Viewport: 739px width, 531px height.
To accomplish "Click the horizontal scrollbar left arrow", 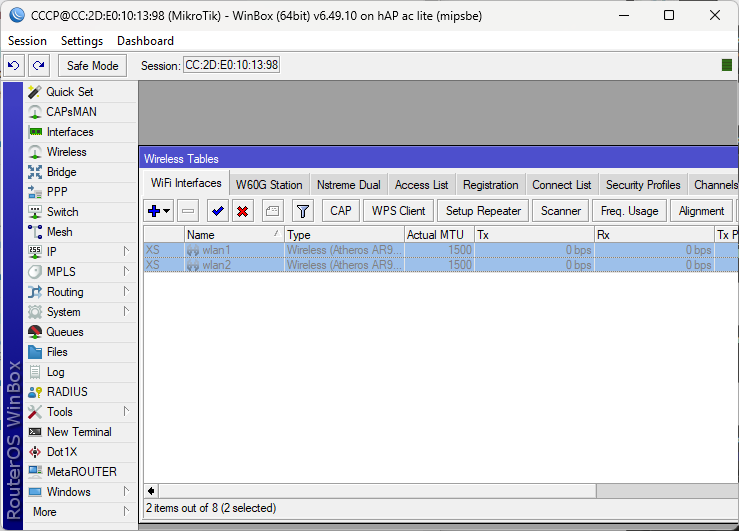I will (x=151, y=491).
